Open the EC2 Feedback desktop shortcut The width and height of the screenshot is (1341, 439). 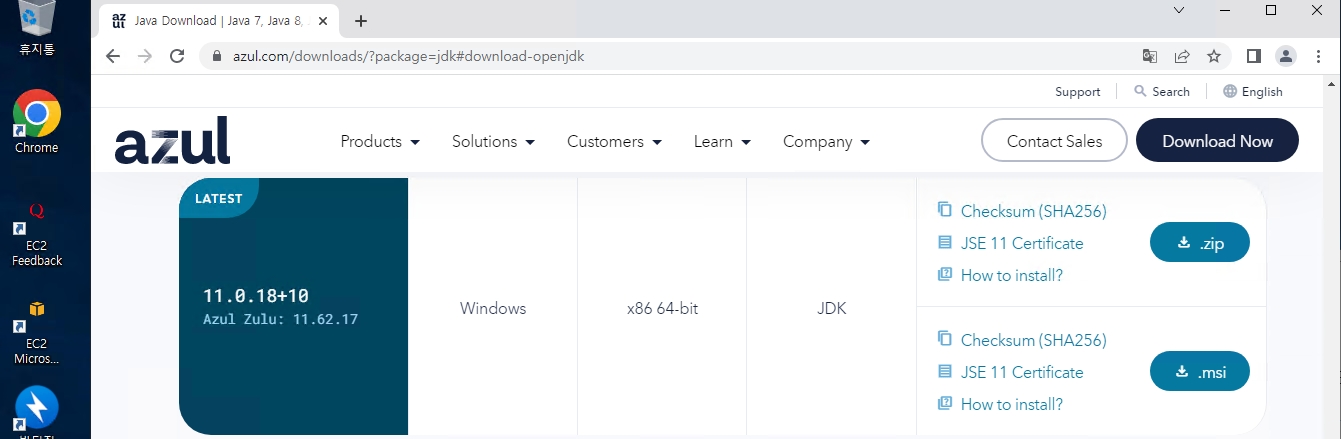click(37, 236)
